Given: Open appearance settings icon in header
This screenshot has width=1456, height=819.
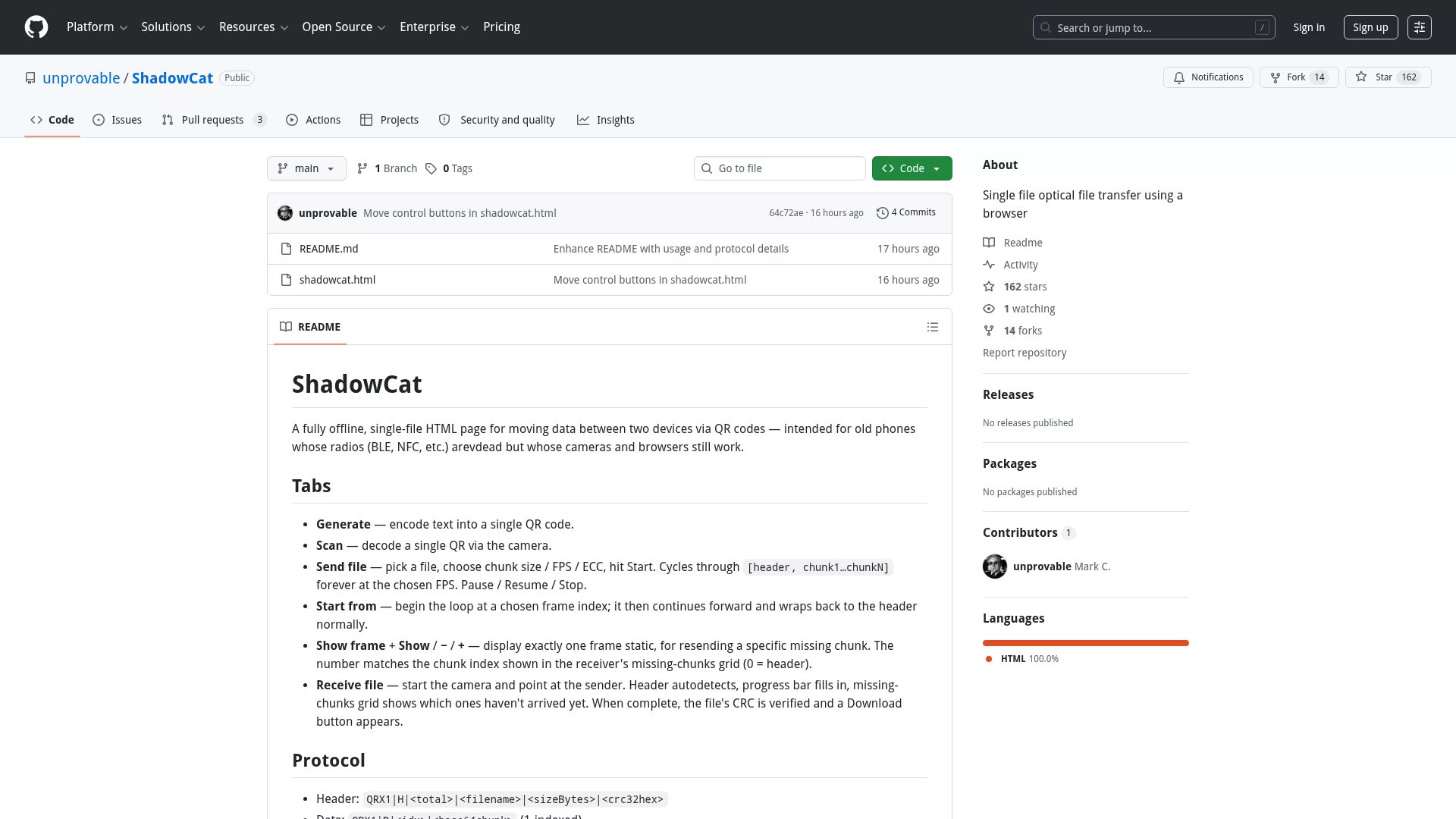Looking at the screenshot, I should (1420, 27).
